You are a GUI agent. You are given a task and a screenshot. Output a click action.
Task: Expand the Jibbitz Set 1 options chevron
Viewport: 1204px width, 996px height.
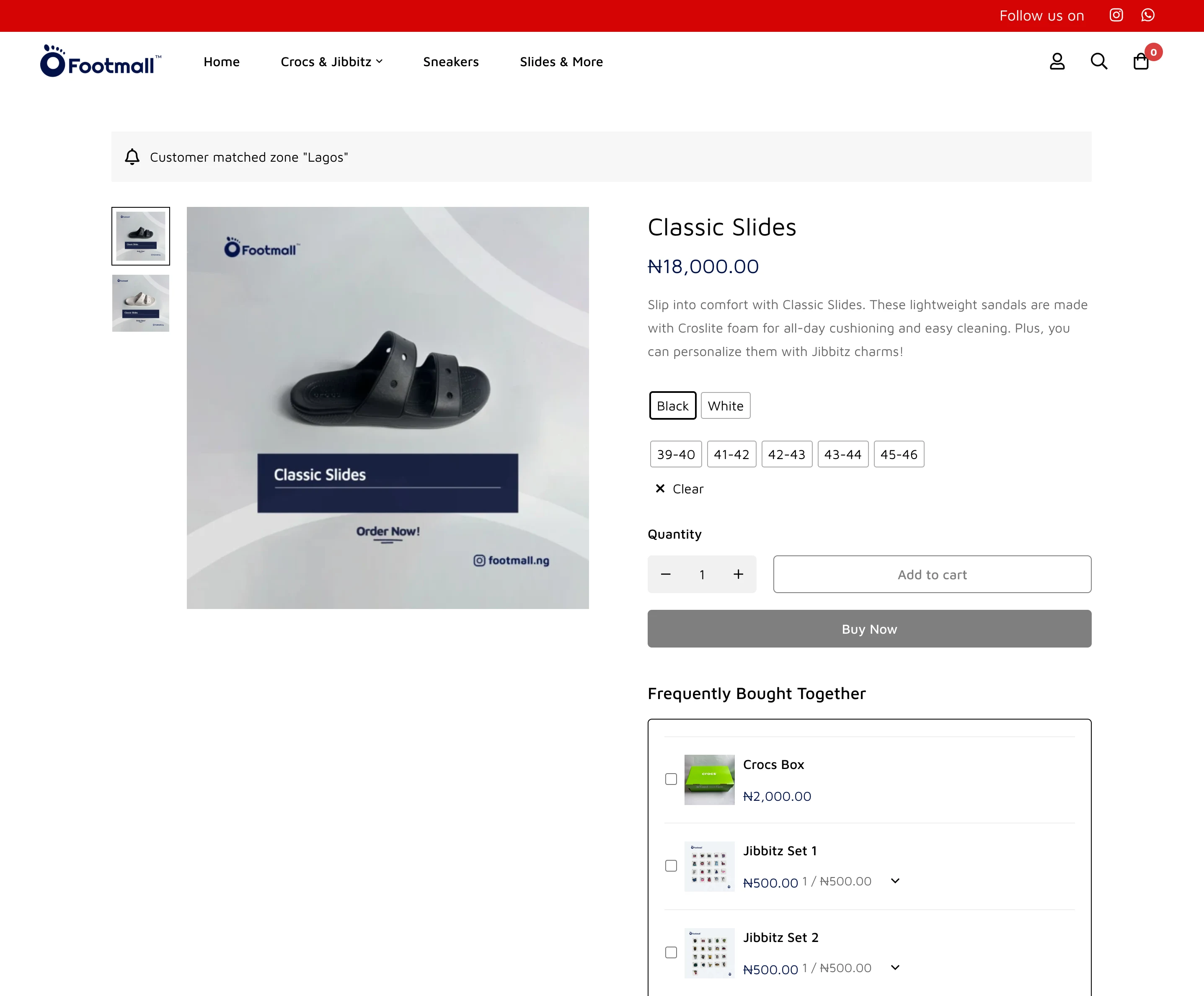(895, 881)
